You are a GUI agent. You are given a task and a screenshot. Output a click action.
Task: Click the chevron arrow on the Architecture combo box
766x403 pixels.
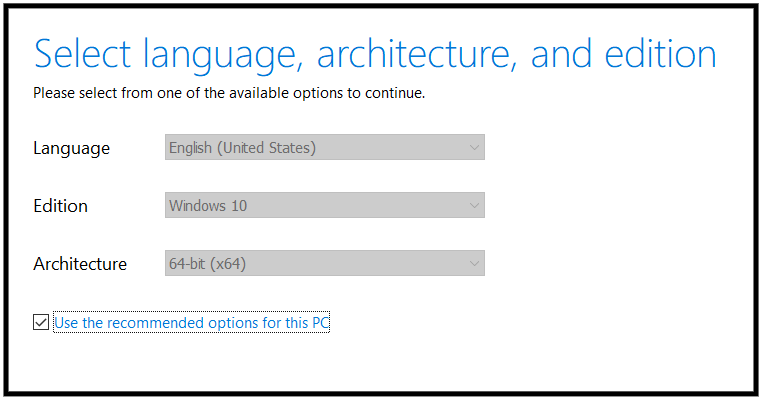pyautogui.click(x=474, y=264)
